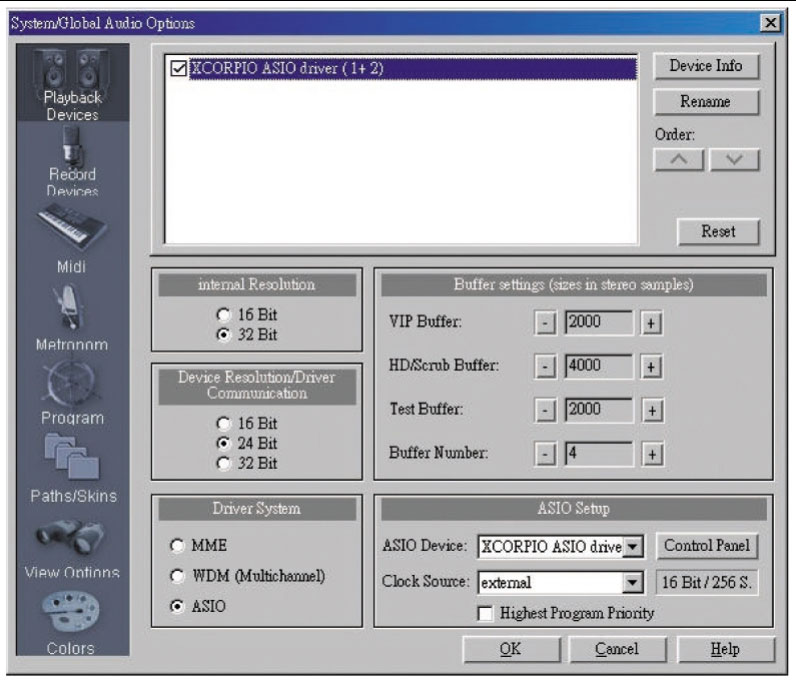Rename the selected device

[x=706, y=102]
